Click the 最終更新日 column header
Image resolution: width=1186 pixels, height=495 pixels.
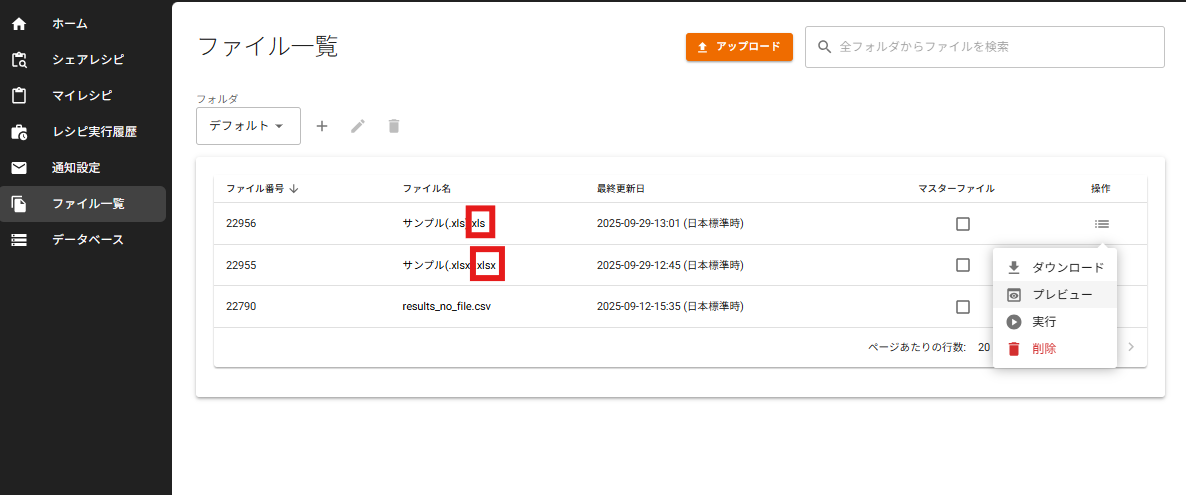pos(620,188)
